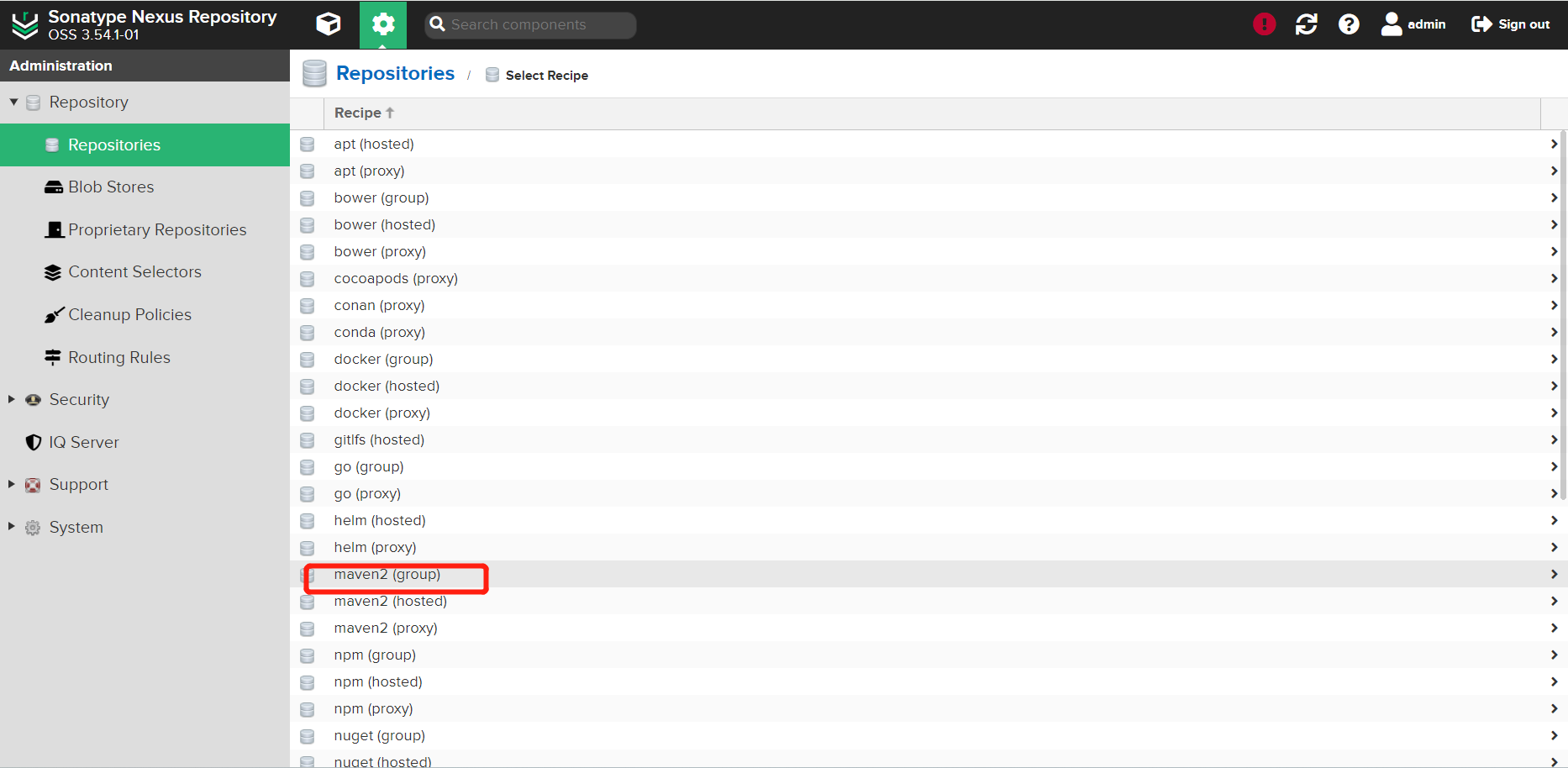Click the recipe list vertical scrollbar
Image resolution: width=1568 pixels, height=768 pixels.
[x=1564, y=315]
